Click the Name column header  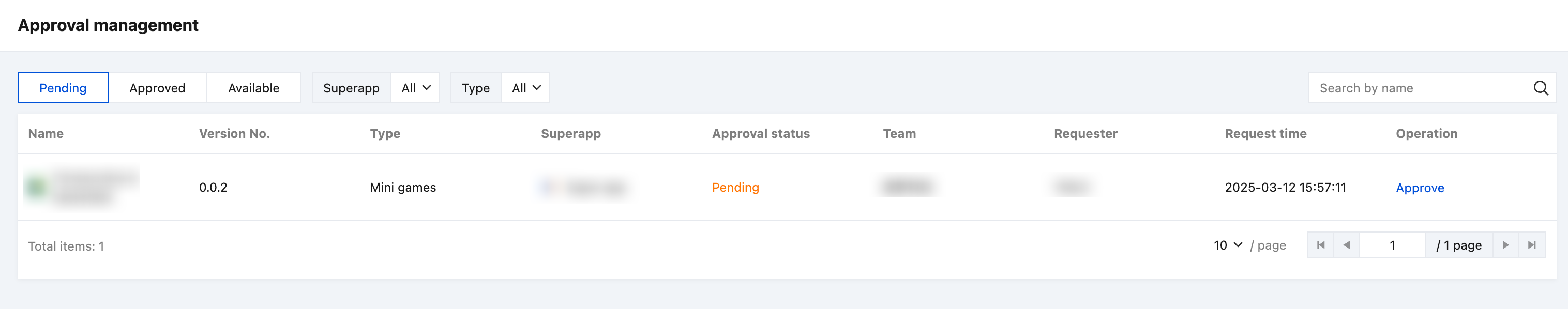[46, 134]
